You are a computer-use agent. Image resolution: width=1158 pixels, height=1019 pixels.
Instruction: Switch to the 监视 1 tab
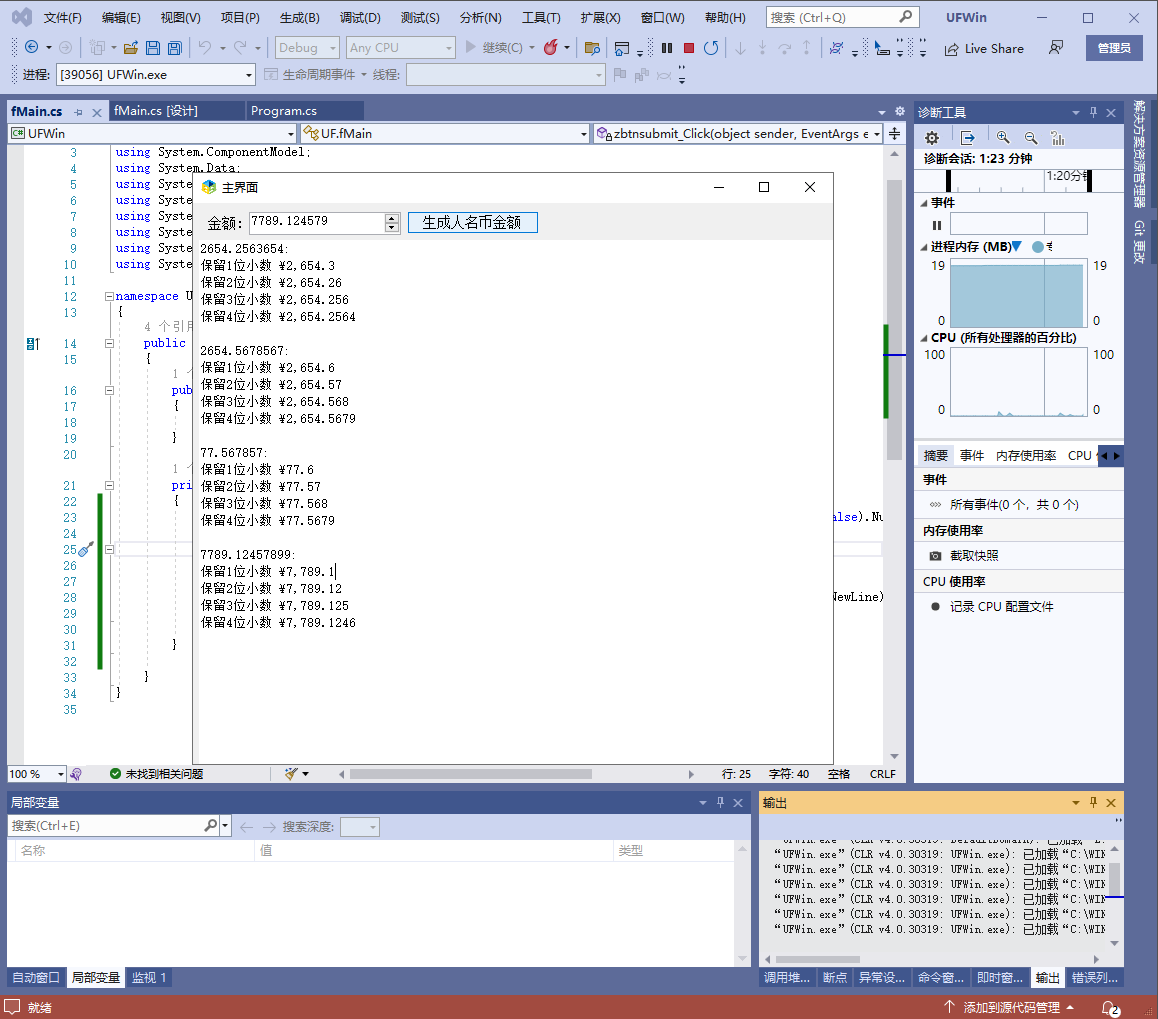tap(148, 978)
